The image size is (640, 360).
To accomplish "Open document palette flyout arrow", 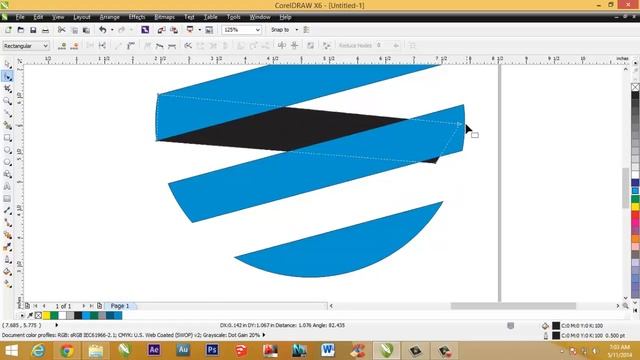I will 22,316.
